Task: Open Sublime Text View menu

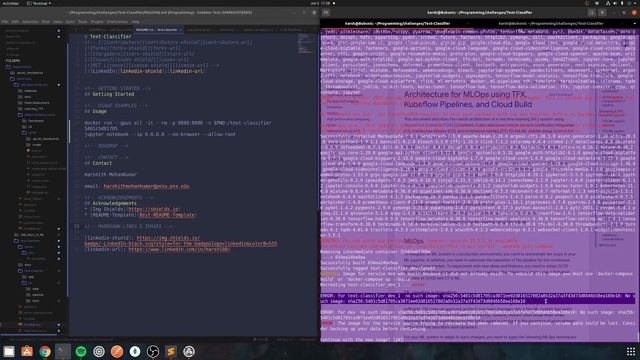Action: click(x=58, y=22)
